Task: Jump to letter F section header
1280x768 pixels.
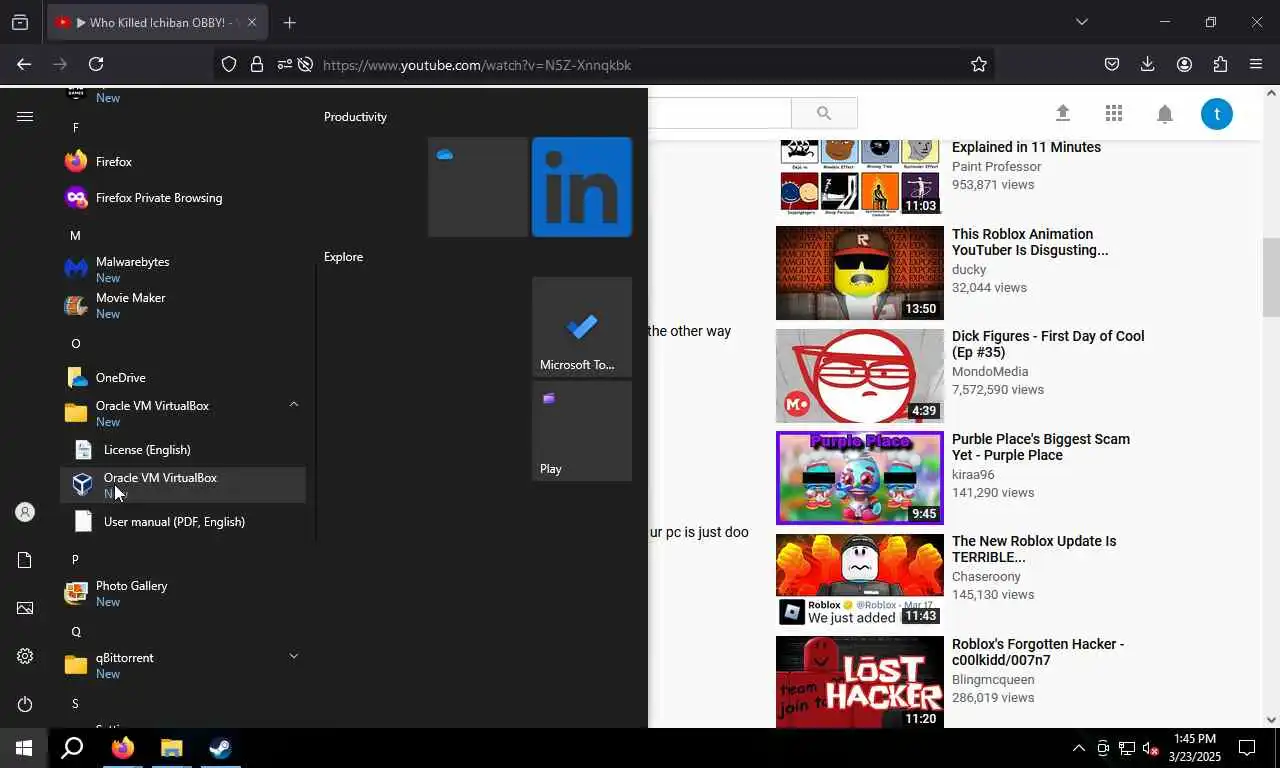Action: pos(75,127)
